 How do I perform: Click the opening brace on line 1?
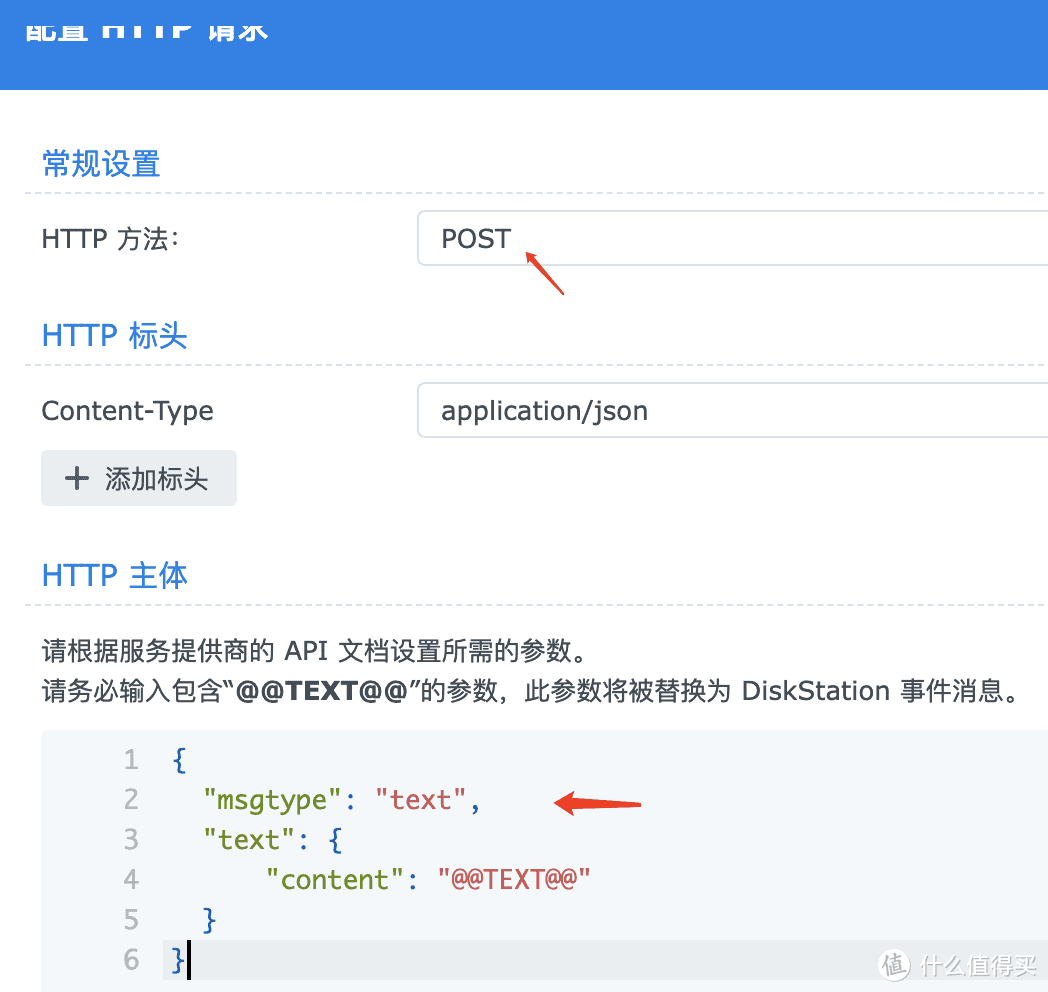point(179,760)
